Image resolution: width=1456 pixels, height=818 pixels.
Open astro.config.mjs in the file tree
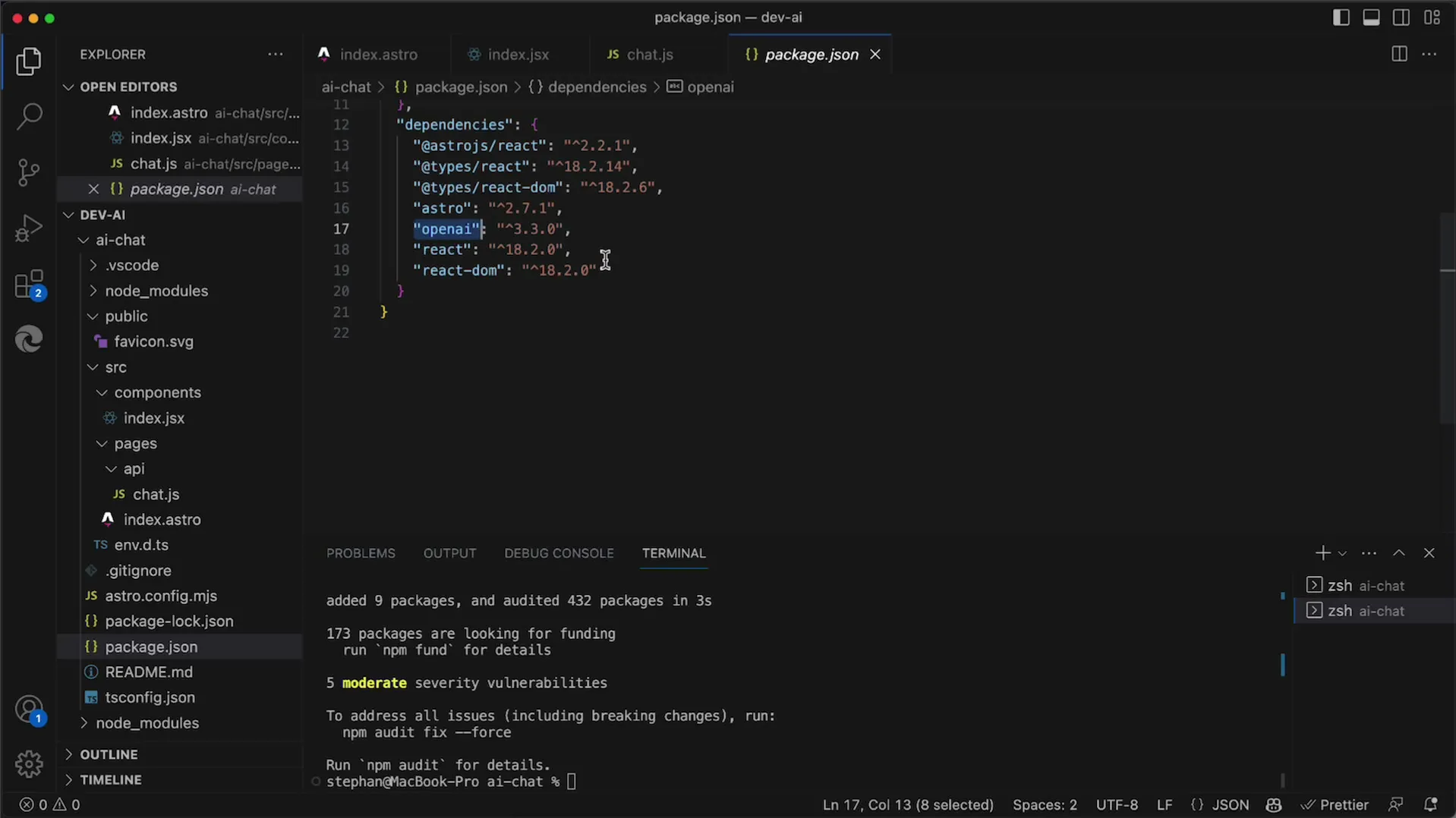161,596
